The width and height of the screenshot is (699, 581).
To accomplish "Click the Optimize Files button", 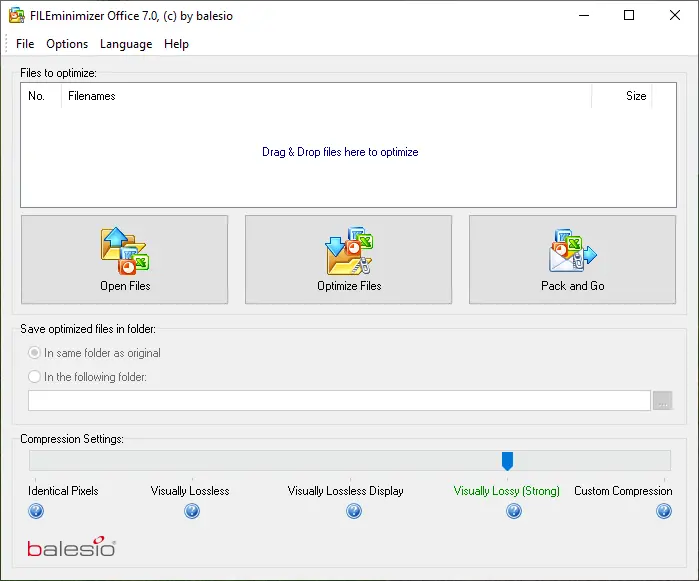I will pyautogui.click(x=348, y=260).
